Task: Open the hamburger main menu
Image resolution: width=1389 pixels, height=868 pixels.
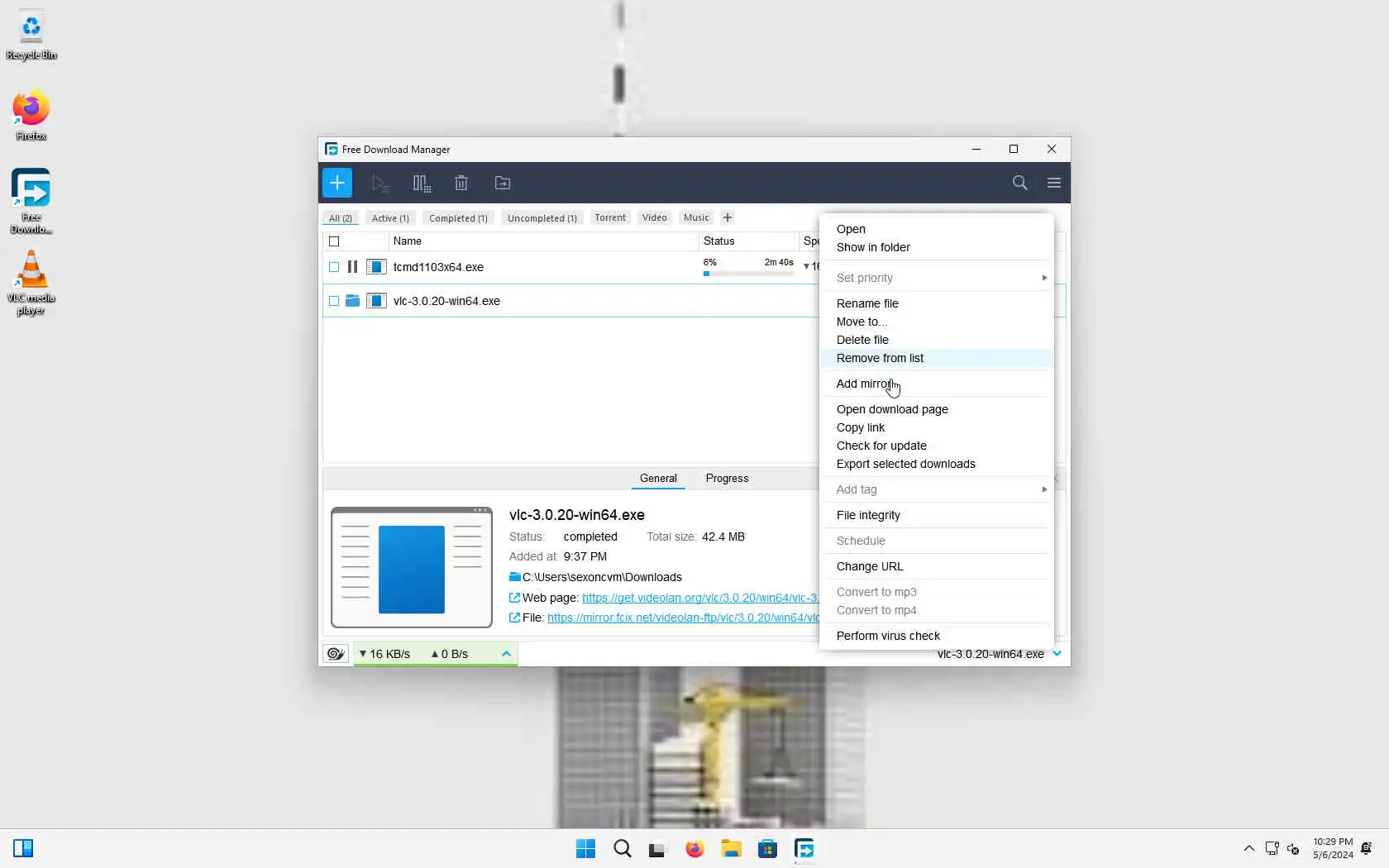Action: tap(1053, 183)
